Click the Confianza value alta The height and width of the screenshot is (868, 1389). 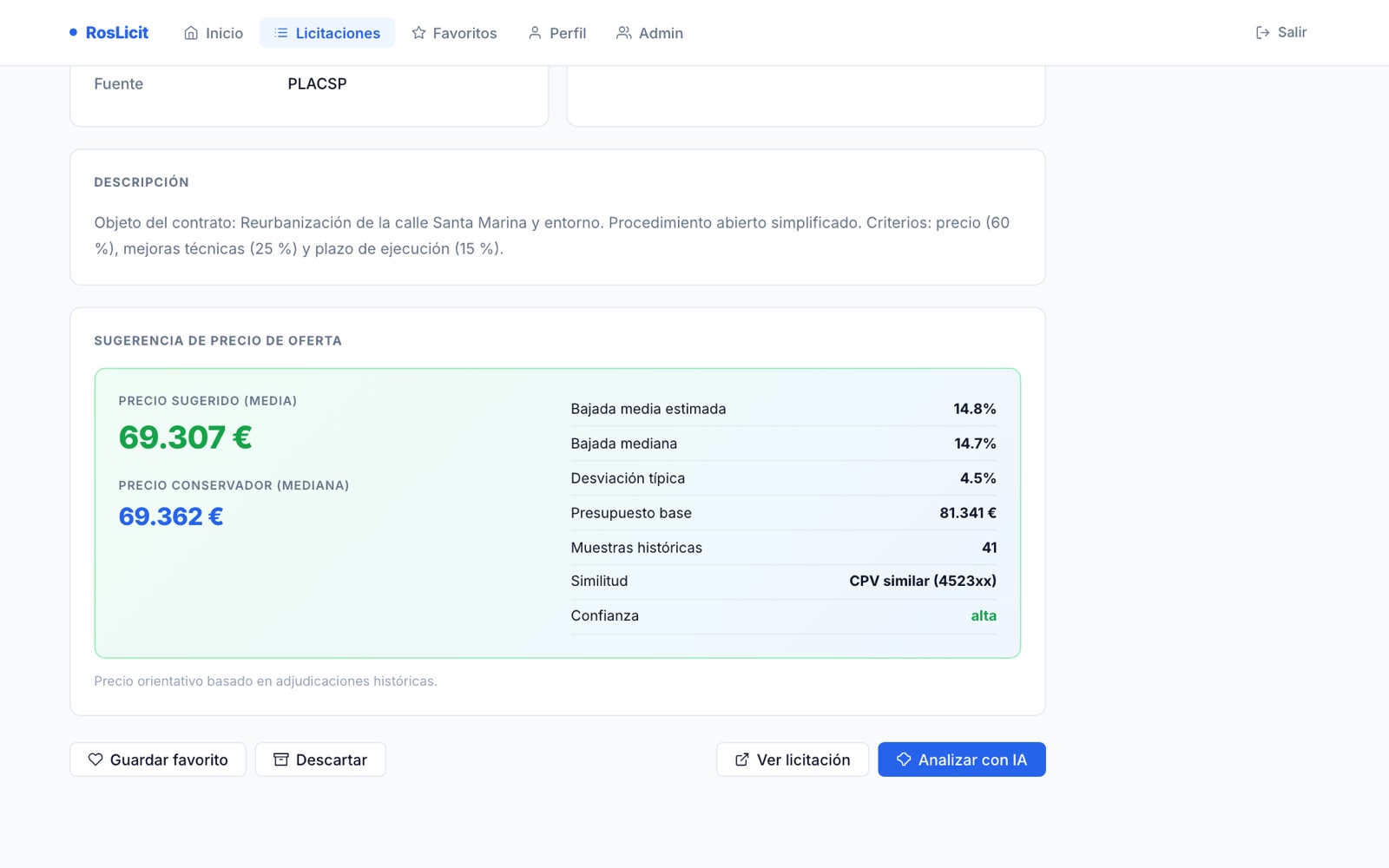click(984, 615)
